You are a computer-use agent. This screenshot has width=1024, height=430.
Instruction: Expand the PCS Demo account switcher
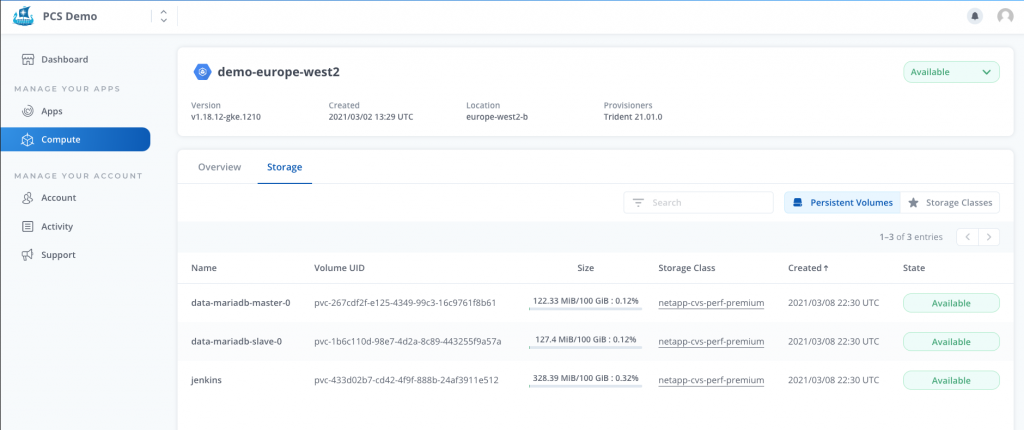163,16
